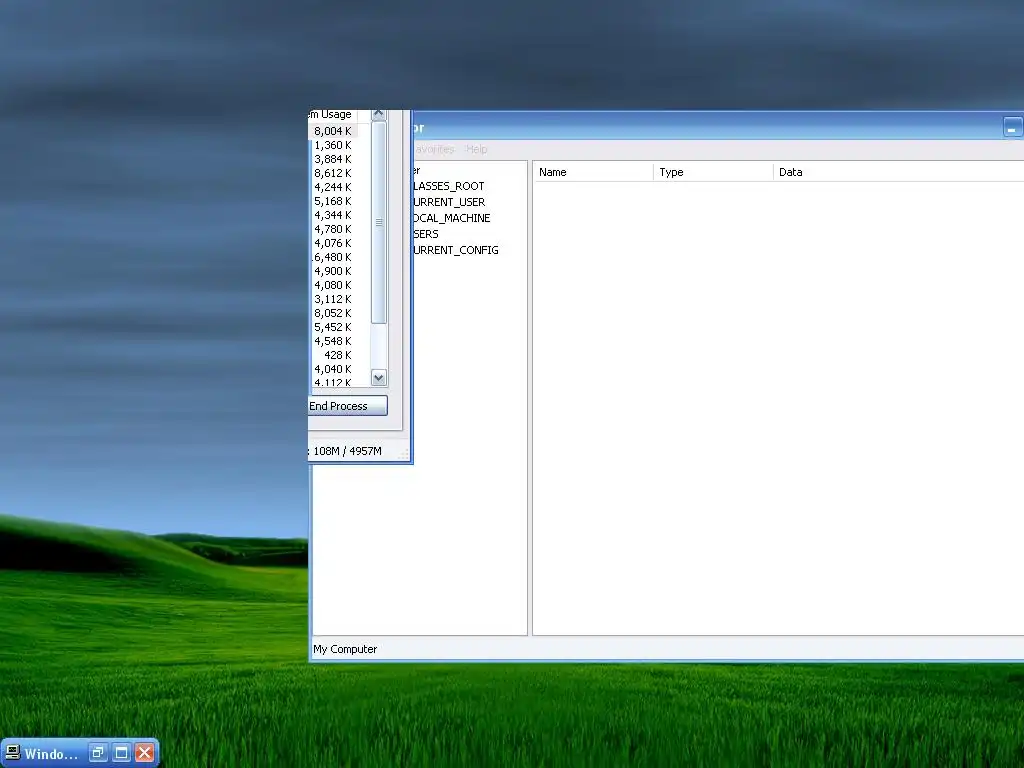Image resolution: width=1024 pixels, height=768 pixels.
Task: Select the HKEY_CURRENT_USER tree entry
Action: (x=449, y=202)
